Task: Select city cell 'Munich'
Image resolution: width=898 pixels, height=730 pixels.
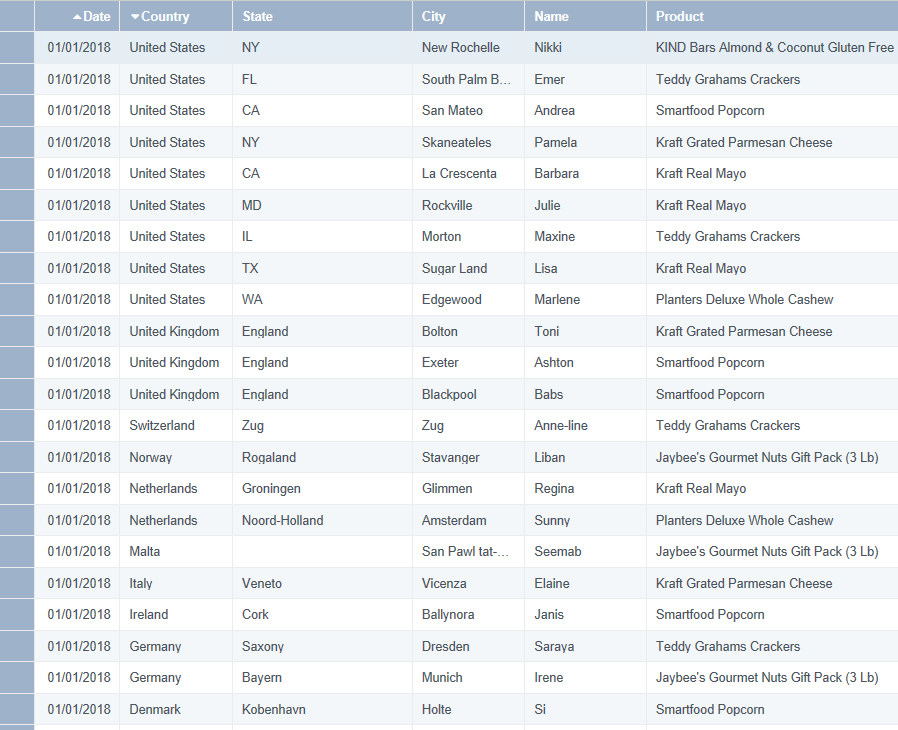Action: click(468, 677)
